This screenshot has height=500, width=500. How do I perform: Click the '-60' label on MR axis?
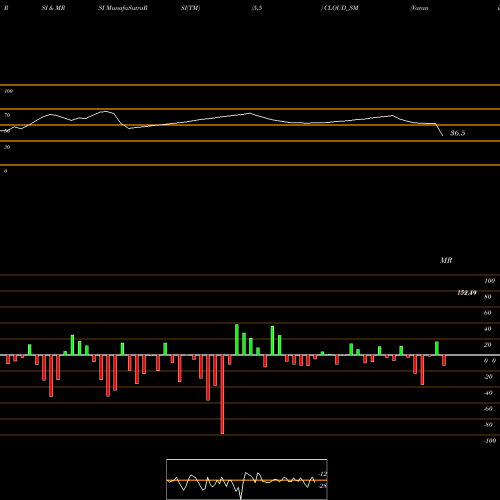(488, 409)
